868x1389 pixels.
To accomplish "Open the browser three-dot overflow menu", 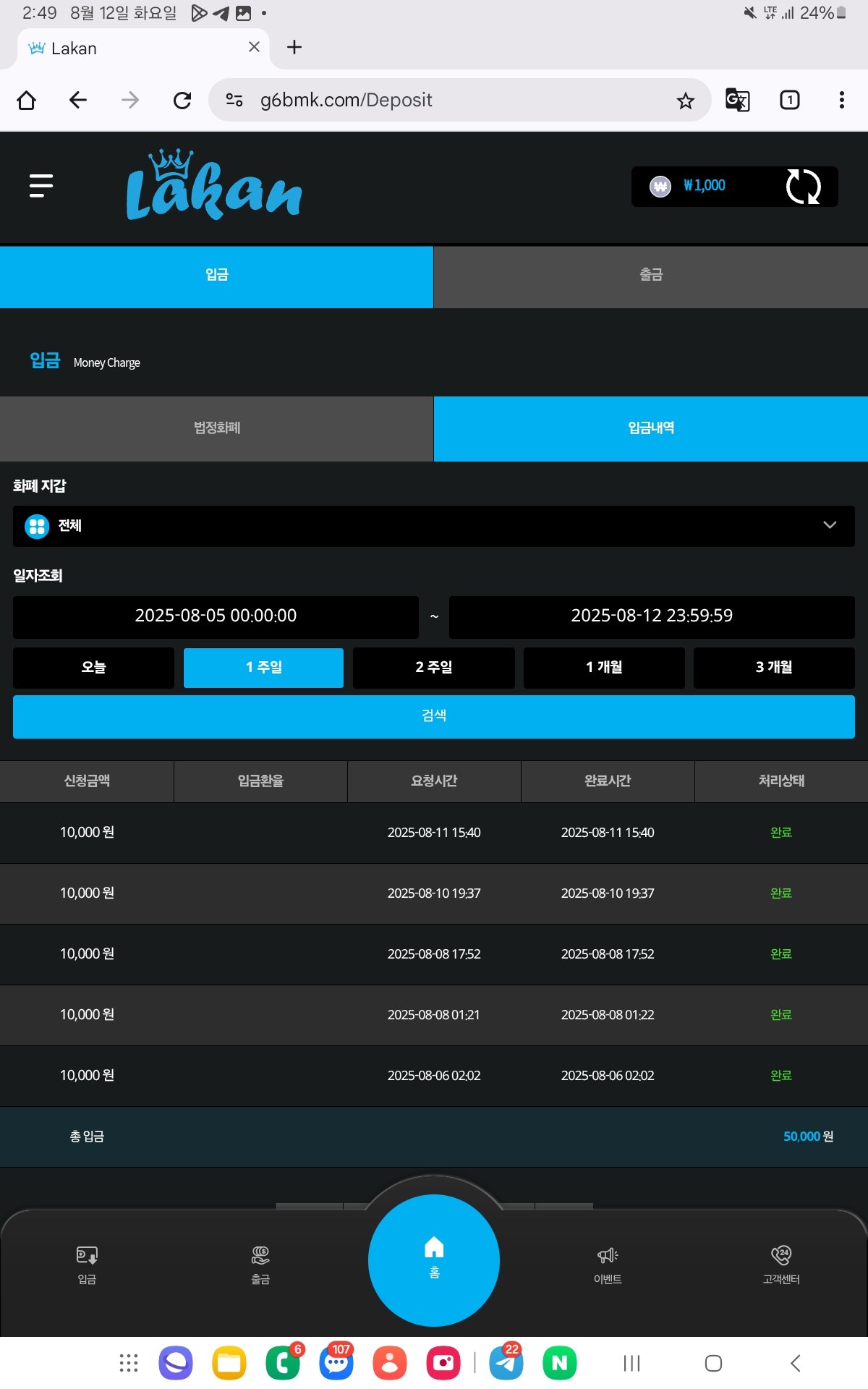I will coord(841,100).
